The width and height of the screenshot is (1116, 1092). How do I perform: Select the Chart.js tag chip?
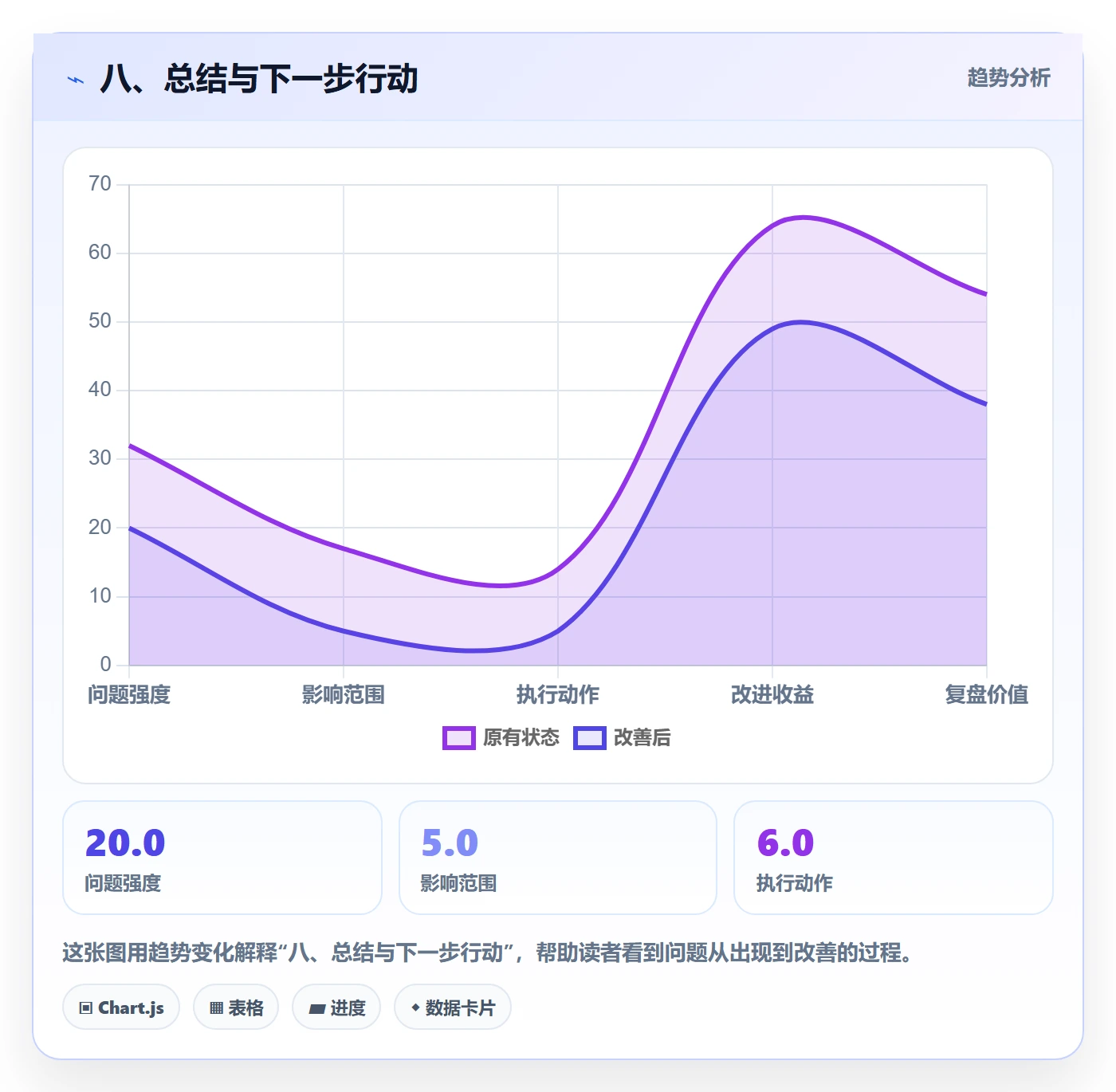121,1008
